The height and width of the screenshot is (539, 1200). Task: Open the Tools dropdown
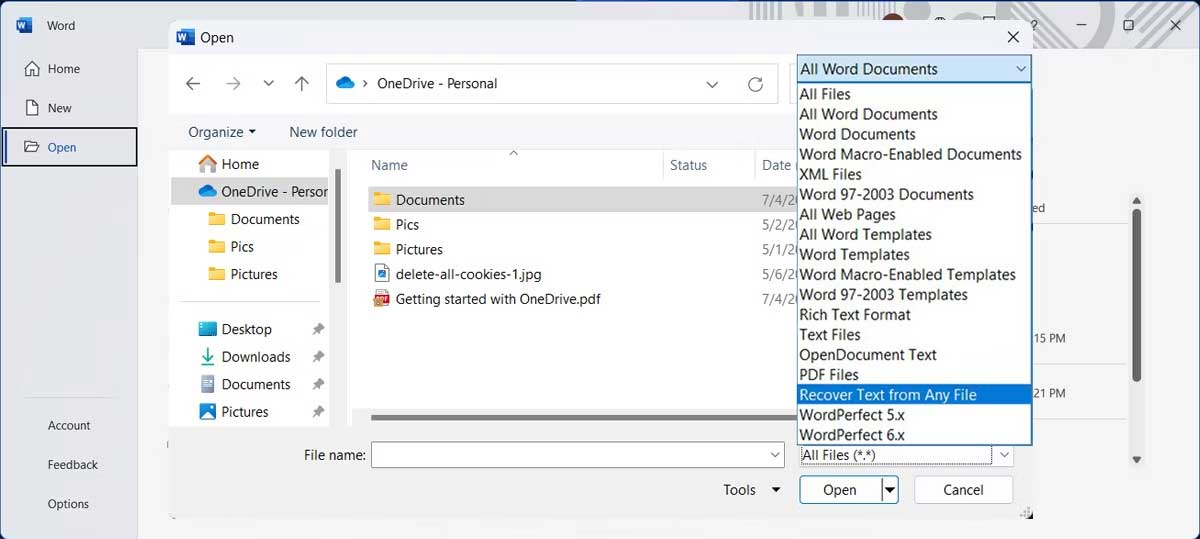point(752,490)
